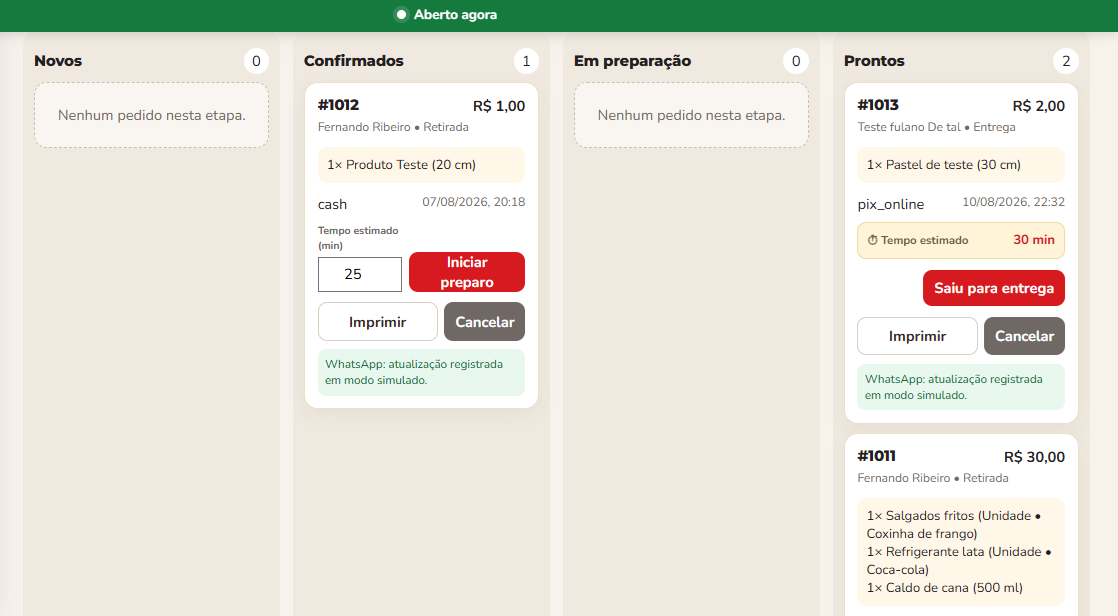Click the Aberto agora status indicator dot
Viewport: 1118px width, 616px height.
[x=401, y=14]
